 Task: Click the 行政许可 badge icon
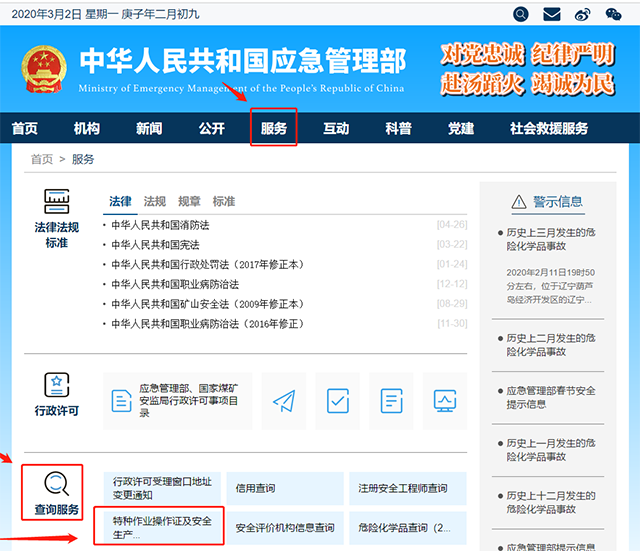tap(57, 386)
